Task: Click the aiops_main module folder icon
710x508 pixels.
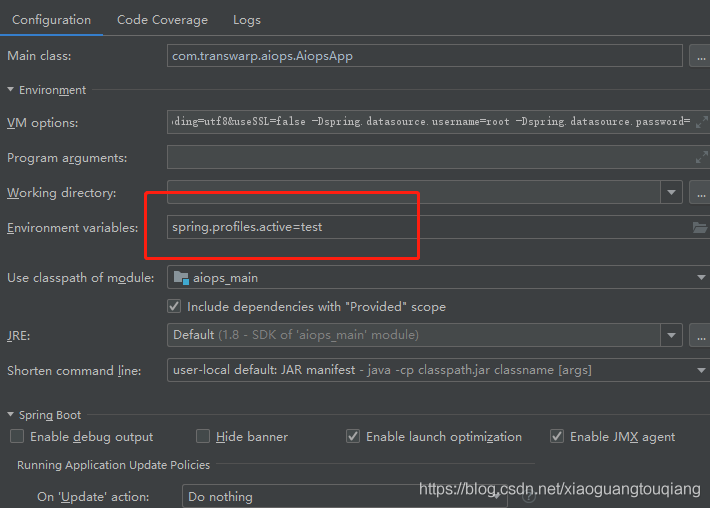Action: click(181, 278)
